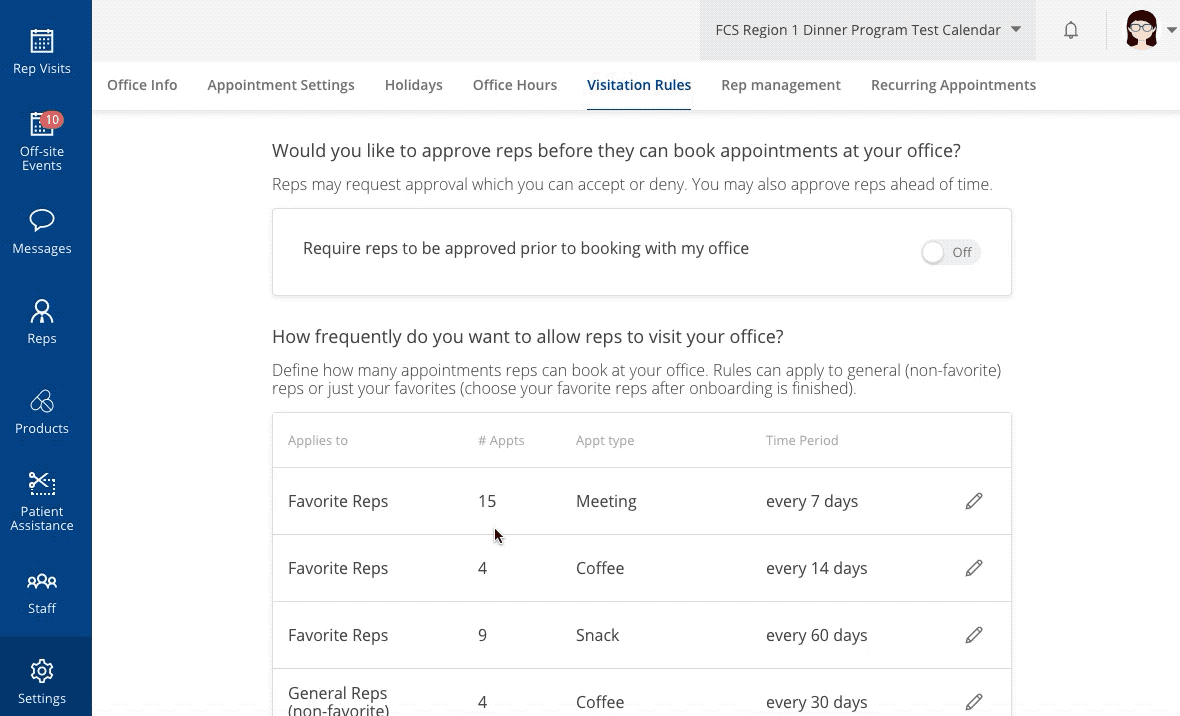Open Patient Assistance section

[x=42, y=501]
